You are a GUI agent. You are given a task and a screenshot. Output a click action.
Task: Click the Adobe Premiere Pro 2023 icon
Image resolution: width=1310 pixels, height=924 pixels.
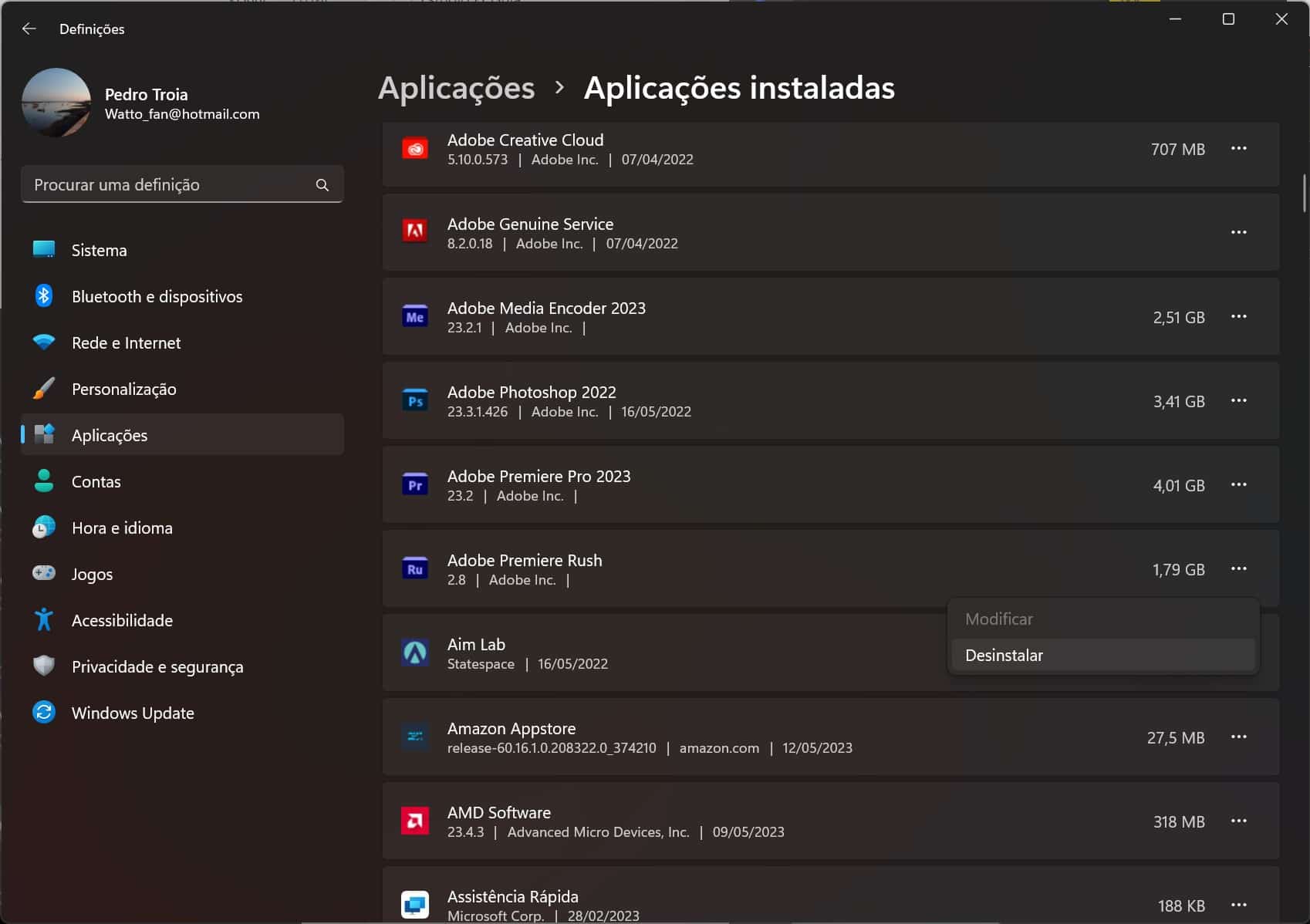(x=415, y=485)
